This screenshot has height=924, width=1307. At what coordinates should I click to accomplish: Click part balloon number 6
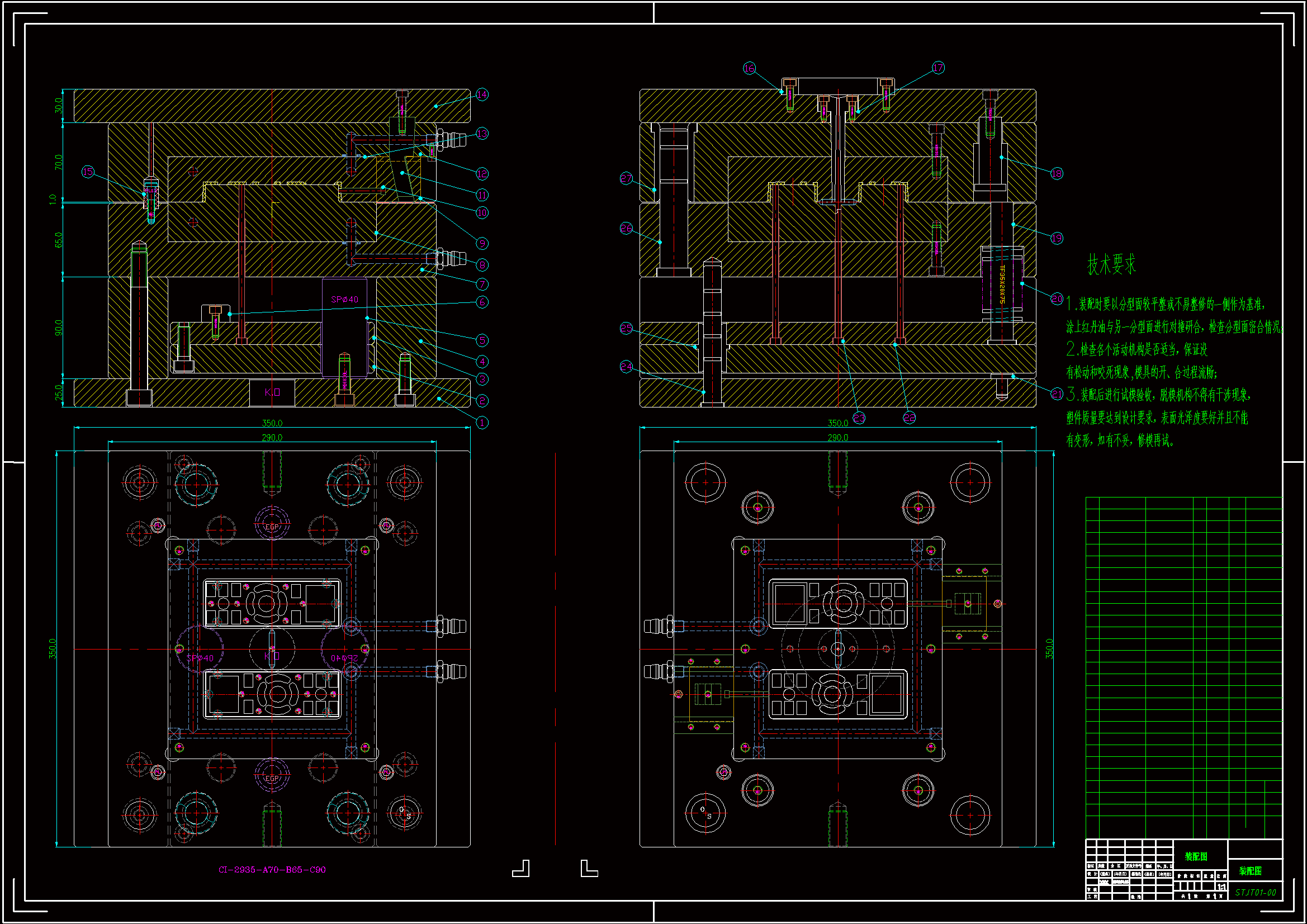[481, 302]
